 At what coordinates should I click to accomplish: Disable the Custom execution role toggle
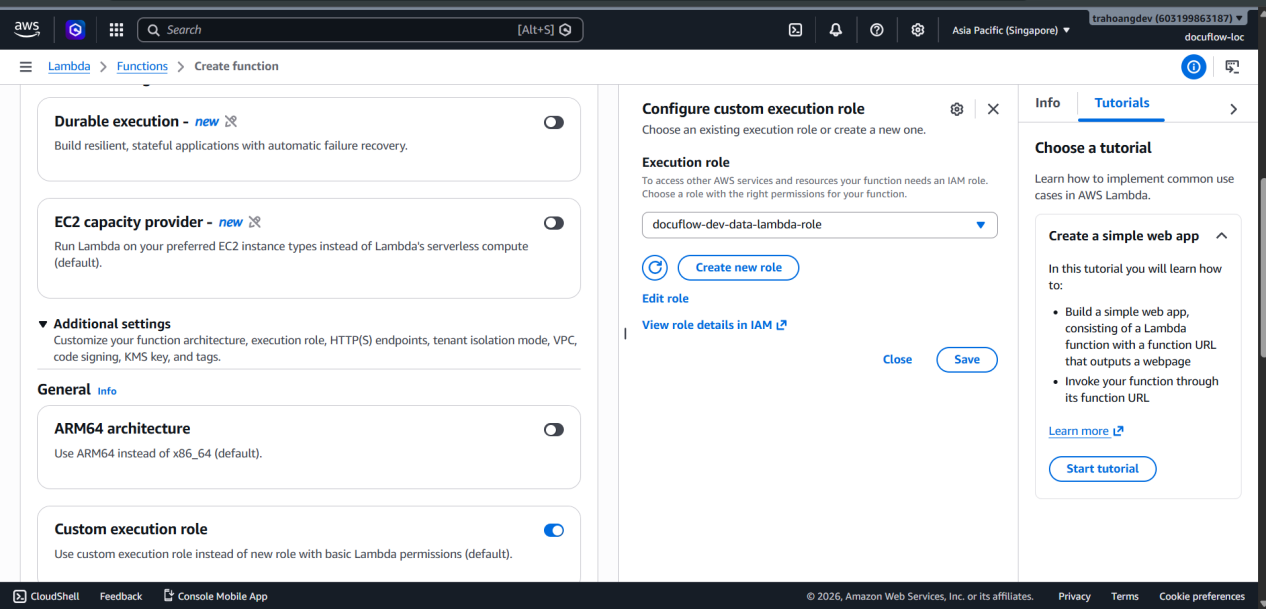[554, 530]
